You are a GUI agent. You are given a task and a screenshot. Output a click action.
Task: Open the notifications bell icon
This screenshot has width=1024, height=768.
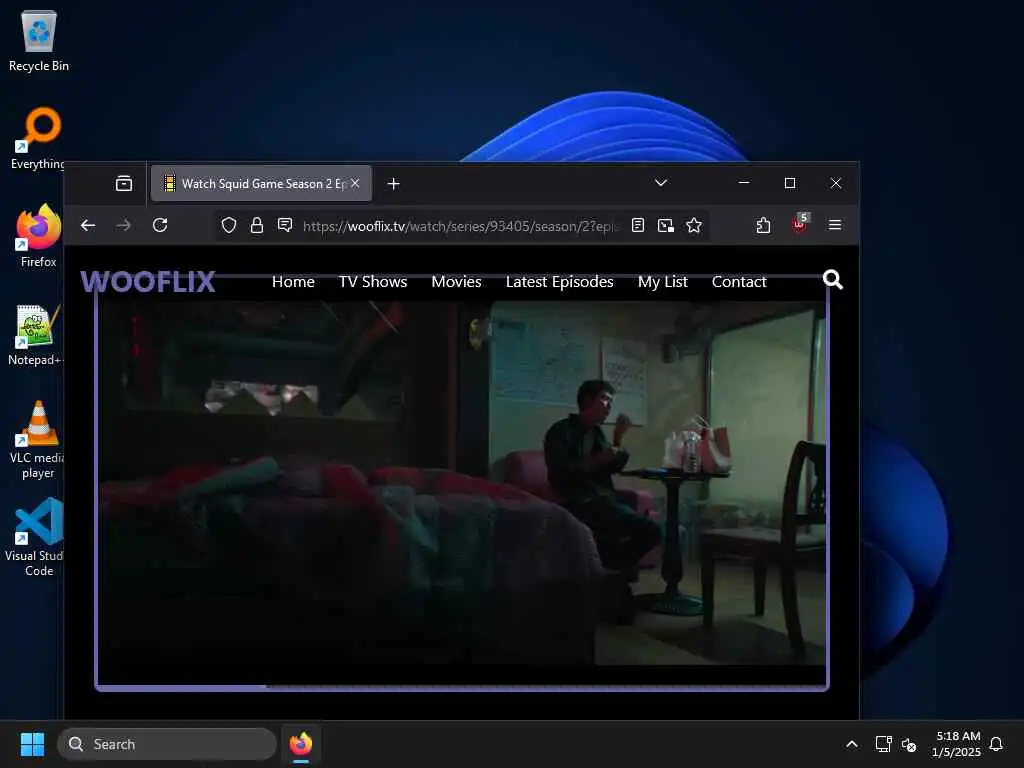[x=996, y=744]
